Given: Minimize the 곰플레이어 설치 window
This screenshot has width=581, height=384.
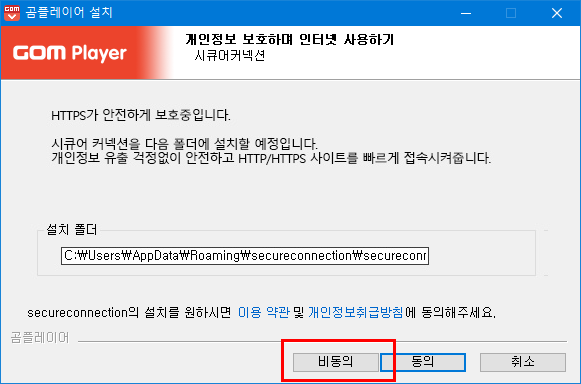Looking at the screenshot, I should pyautogui.click(x=466, y=13).
